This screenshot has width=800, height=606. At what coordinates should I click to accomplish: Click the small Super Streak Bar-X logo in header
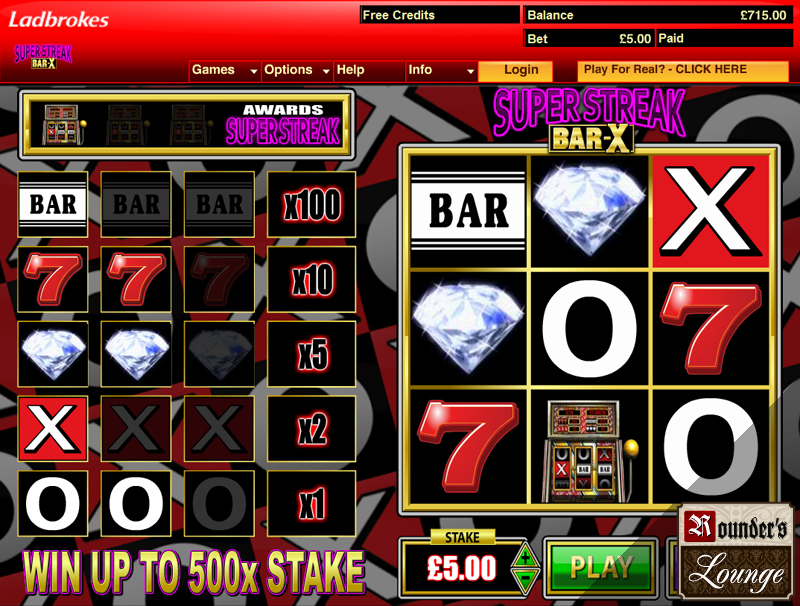click(x=43, y=57)
